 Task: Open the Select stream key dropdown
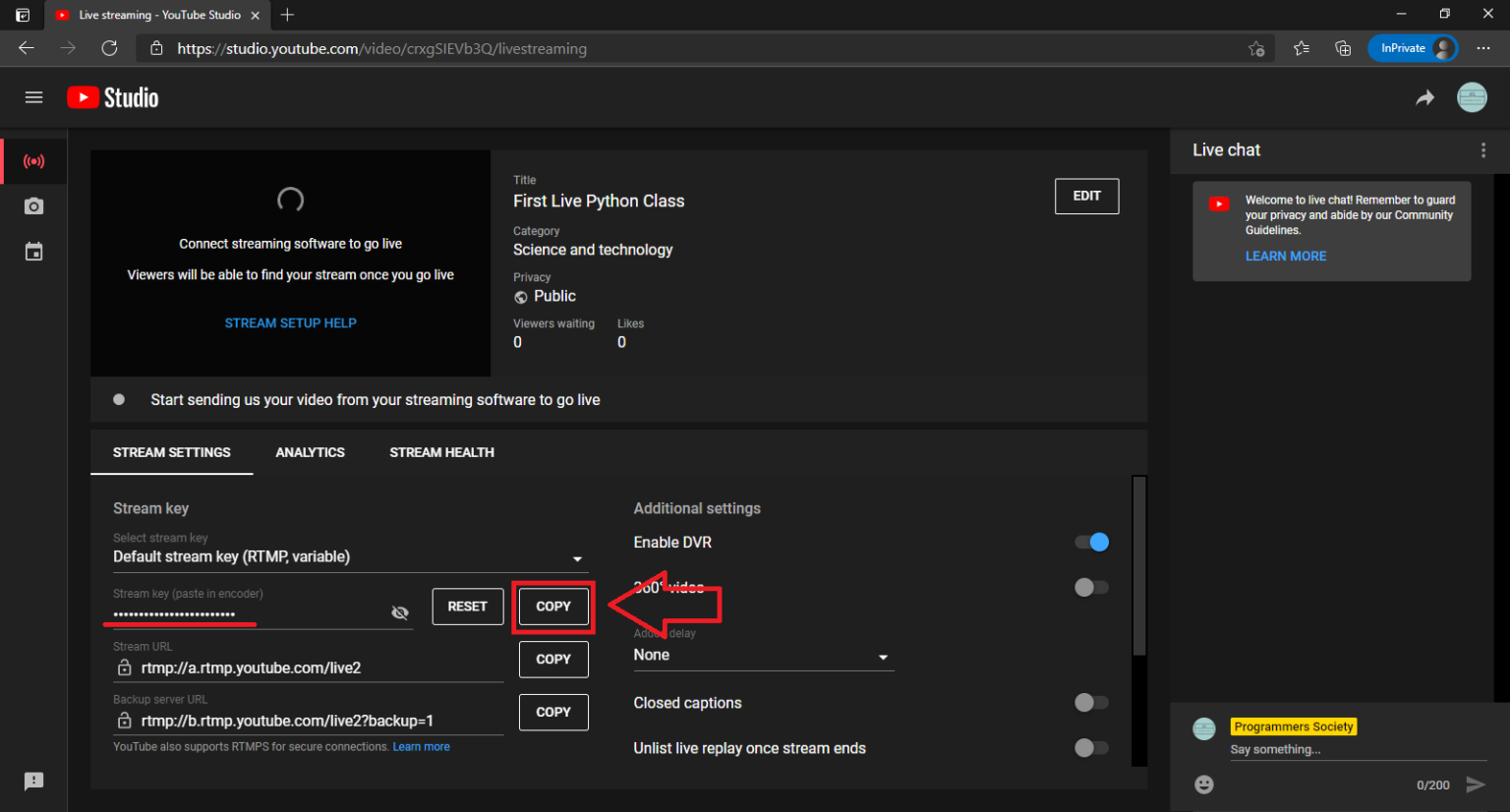tap(577, 557)
